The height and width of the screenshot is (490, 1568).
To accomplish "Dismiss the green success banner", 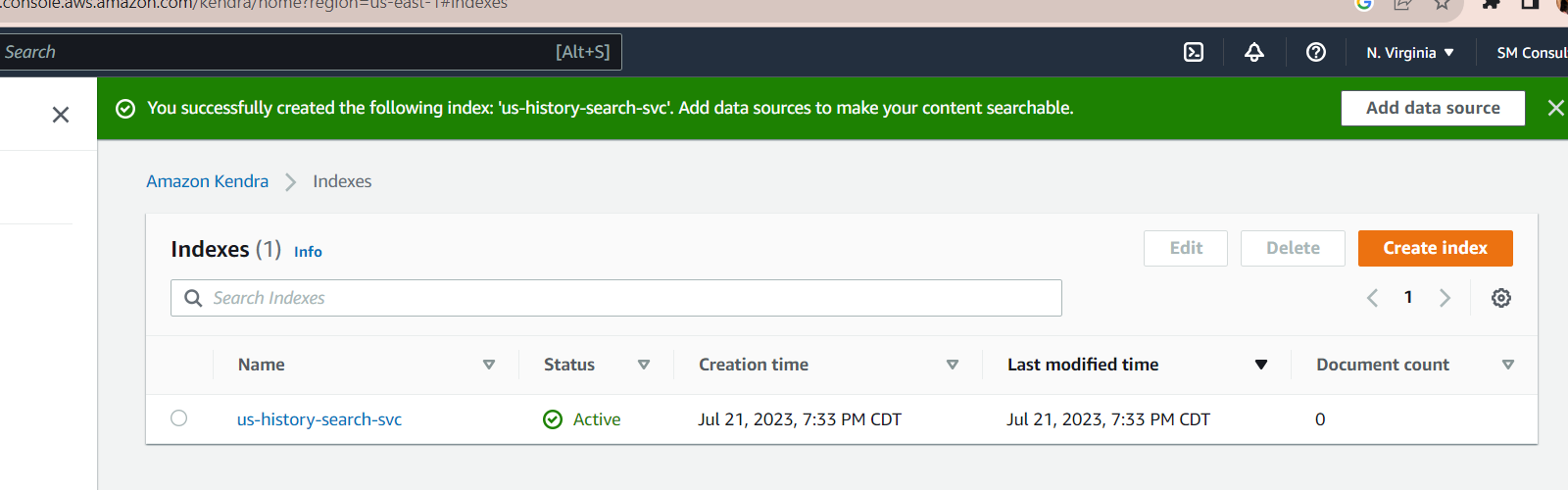I will coord(1555,108).
